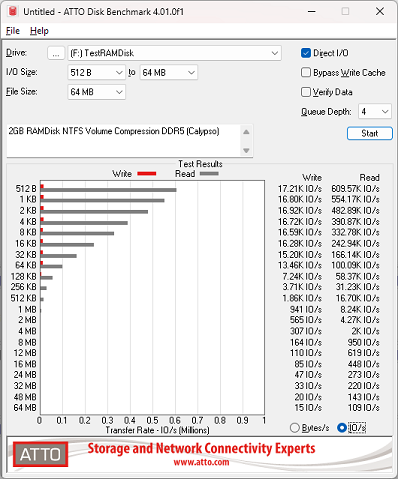
Task: Click the 12 MB row label
Action: coord(25,353)
